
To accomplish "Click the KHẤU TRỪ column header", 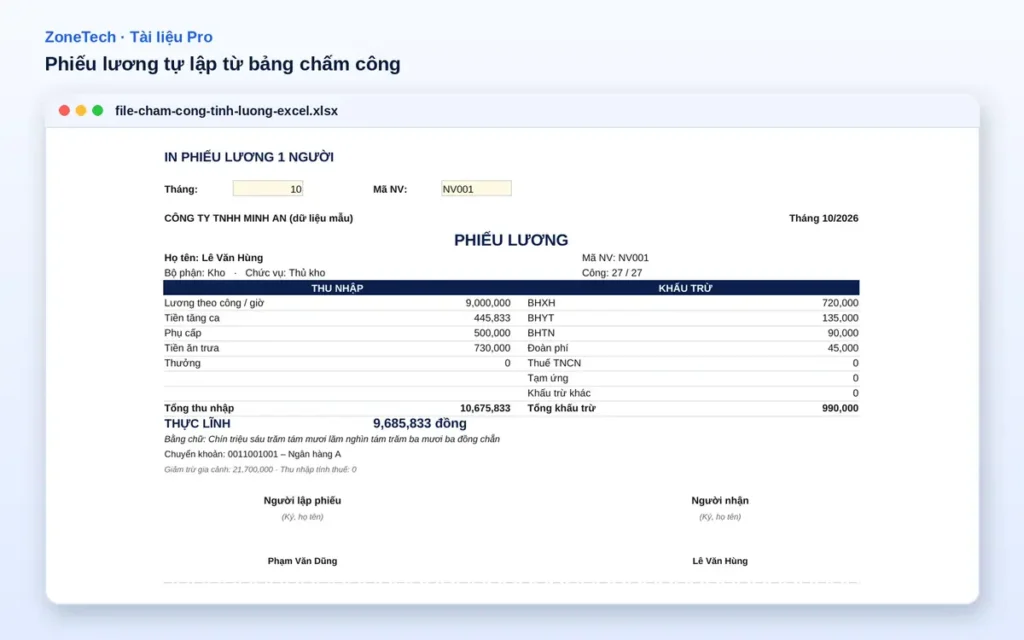I will [x=685, y=288].
